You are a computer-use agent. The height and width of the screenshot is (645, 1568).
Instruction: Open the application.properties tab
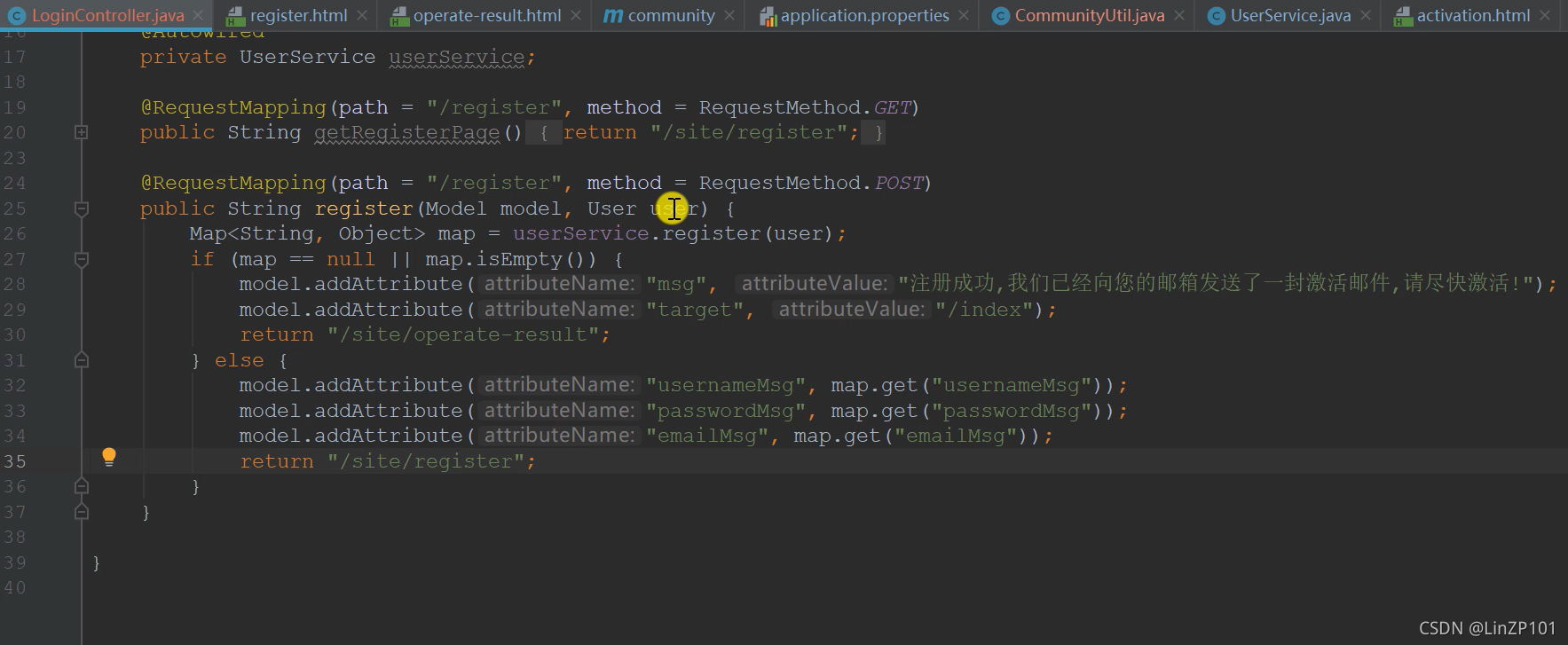[864, 15]
